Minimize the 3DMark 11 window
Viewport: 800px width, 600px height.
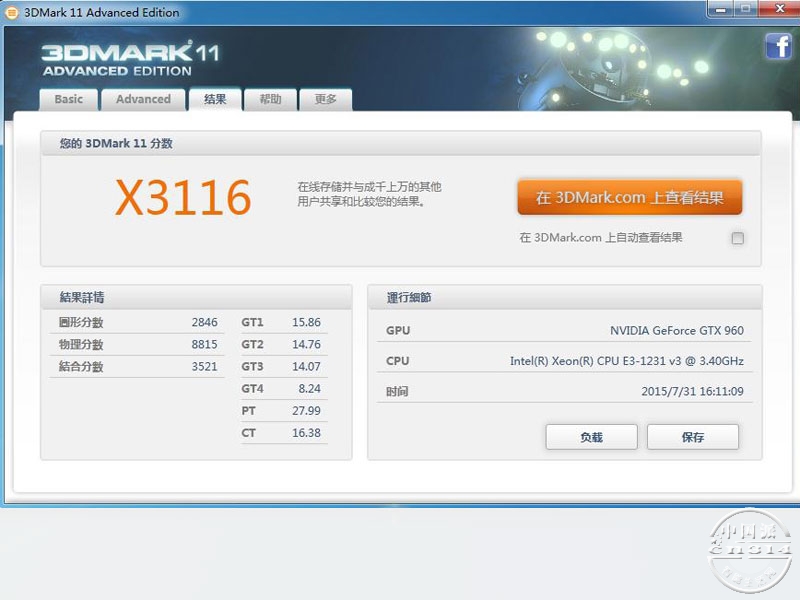(720, 9)
